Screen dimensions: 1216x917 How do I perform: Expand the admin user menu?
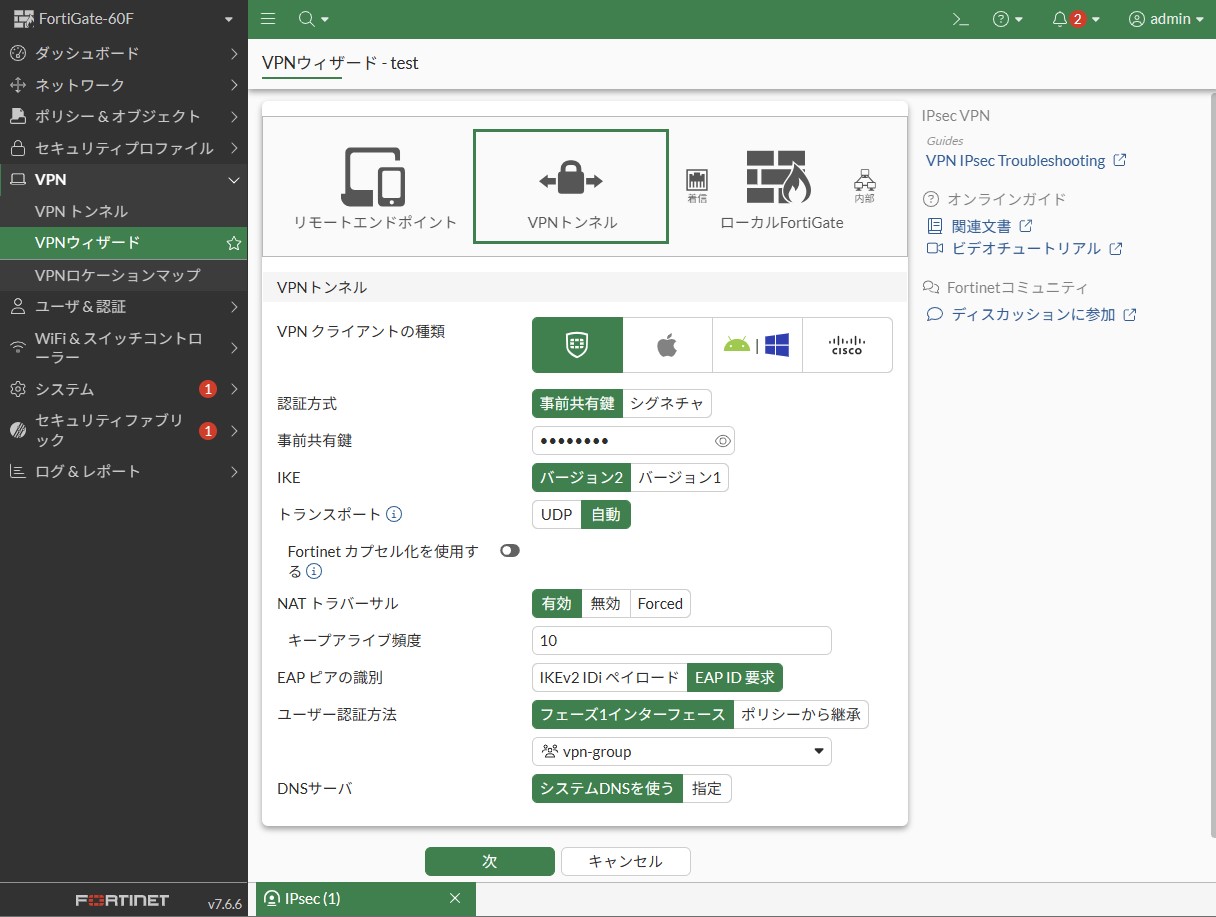(x=1165, y=19)
